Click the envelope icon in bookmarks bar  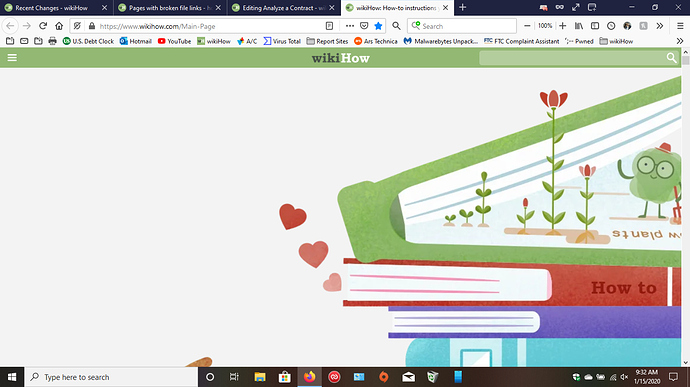point(24,41)
